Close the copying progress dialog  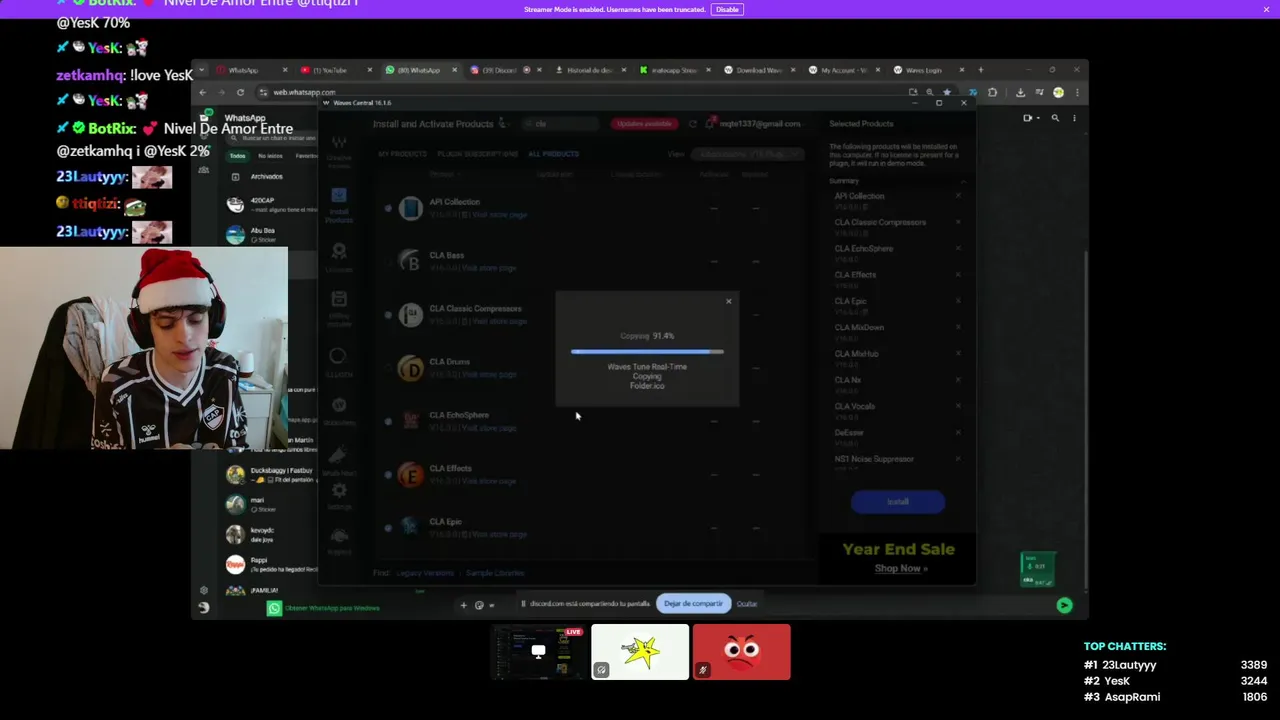point(728,301)
